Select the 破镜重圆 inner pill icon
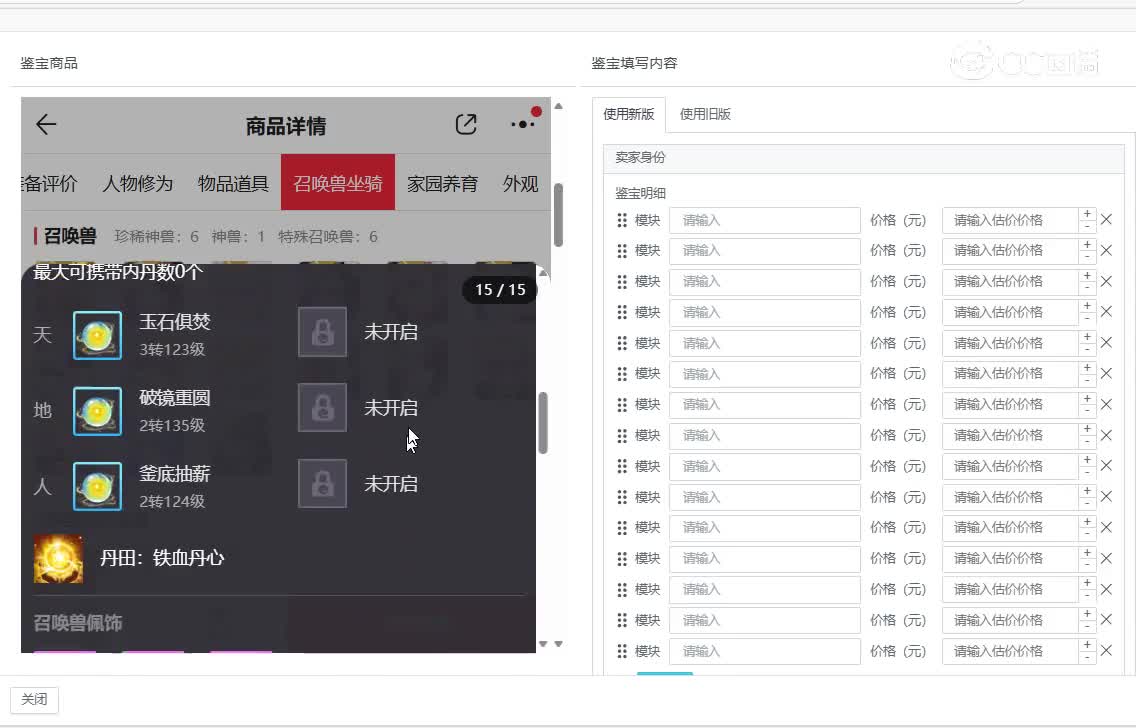This screenshot has width=1136, height=728. 97,411
